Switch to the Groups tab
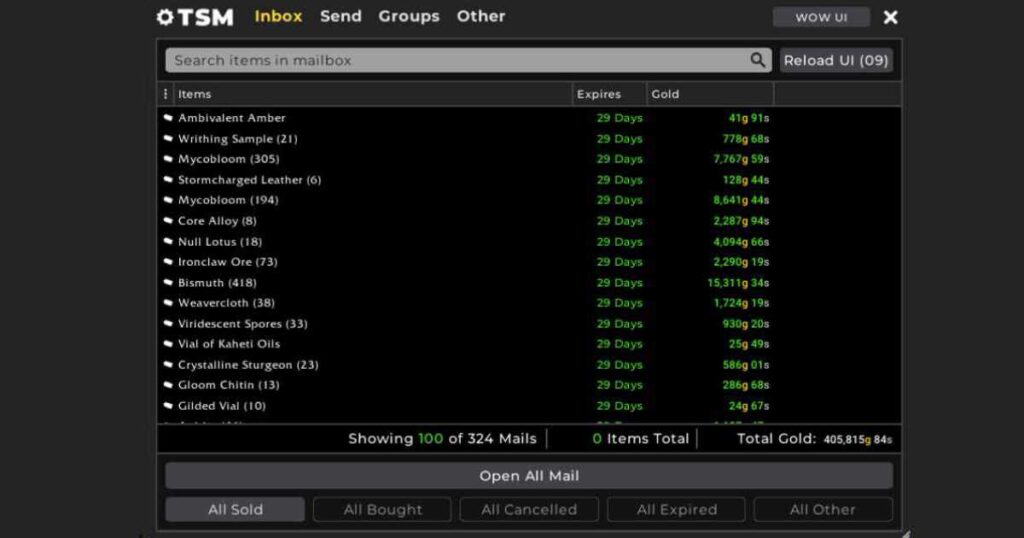The height and width of the screenshot is (538, 1024). (x=409, y=16)
